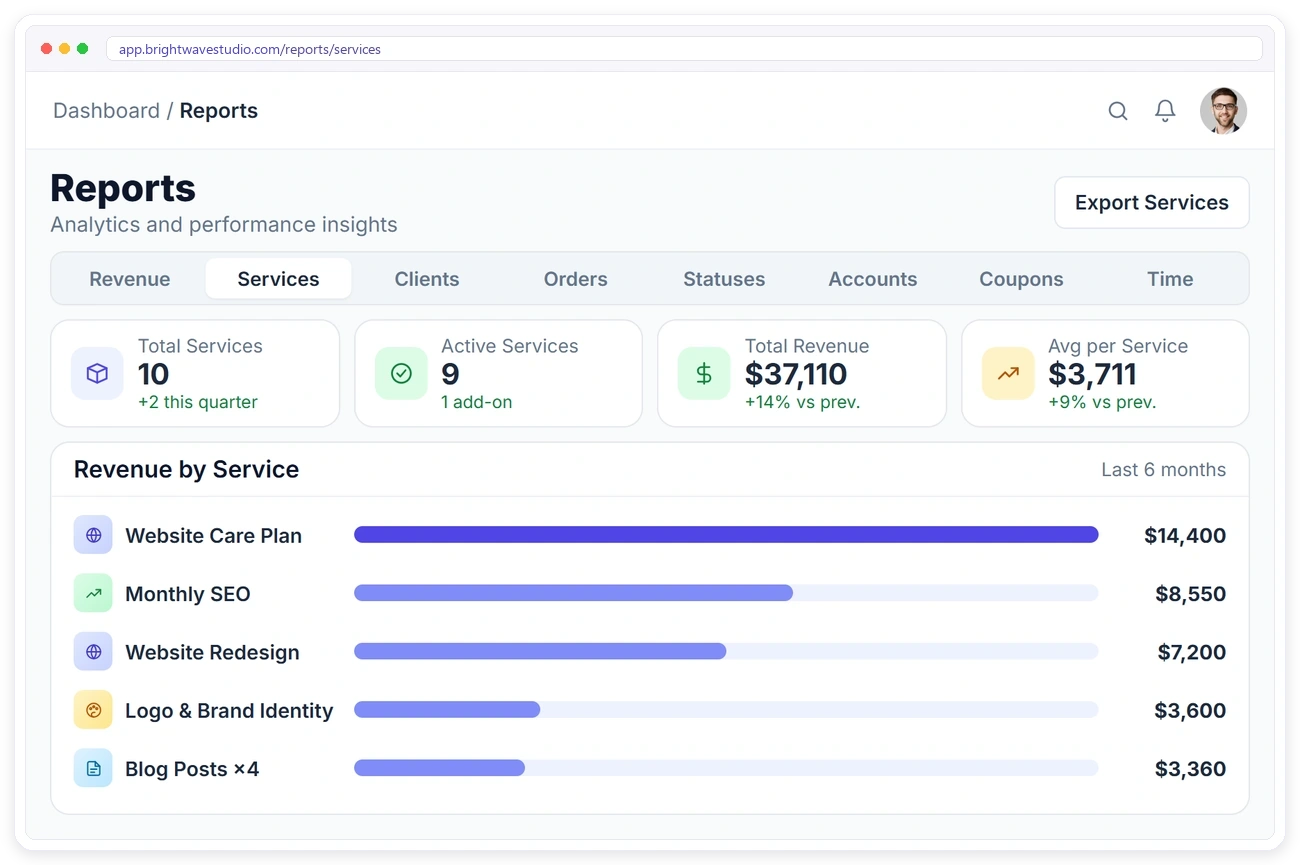Click the Avg per Service trend icon

(1008, 374)
